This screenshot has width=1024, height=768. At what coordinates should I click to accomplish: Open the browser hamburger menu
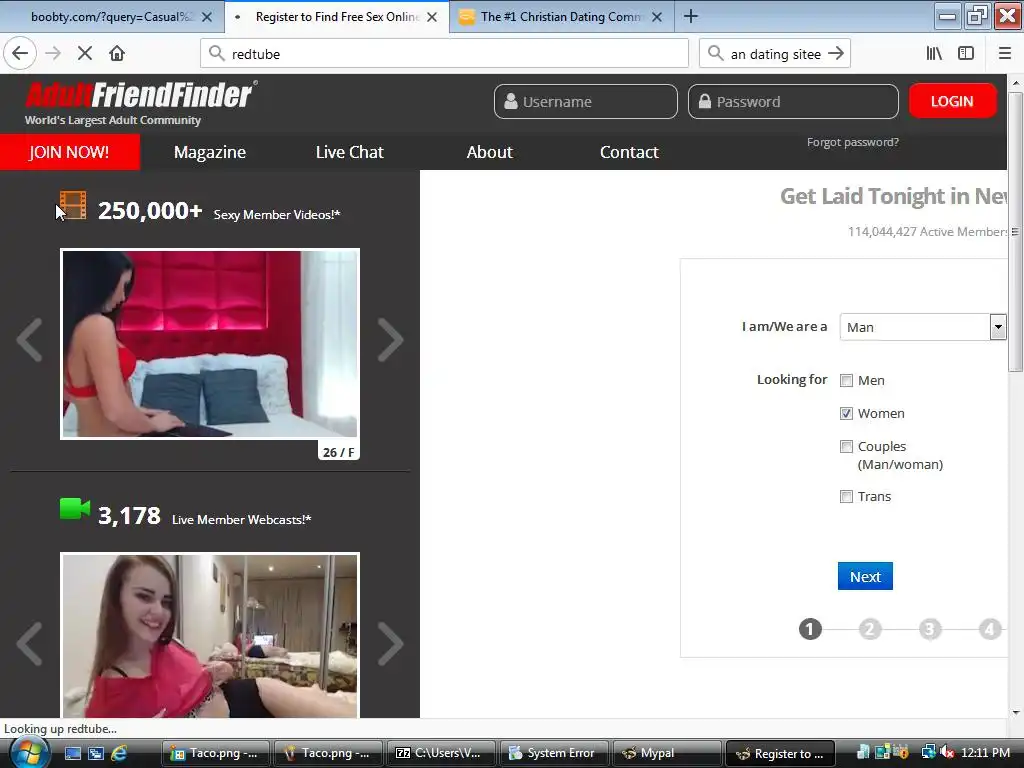1005,54
